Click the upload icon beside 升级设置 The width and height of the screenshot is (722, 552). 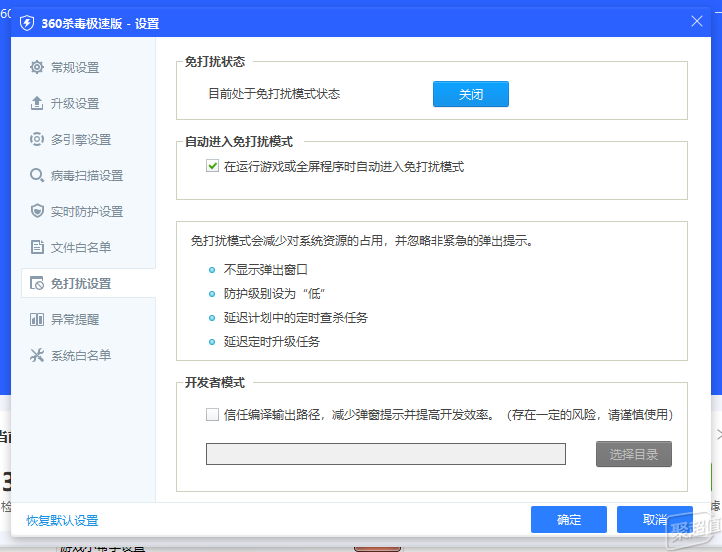pyautogui.click(x=37, y=103)
